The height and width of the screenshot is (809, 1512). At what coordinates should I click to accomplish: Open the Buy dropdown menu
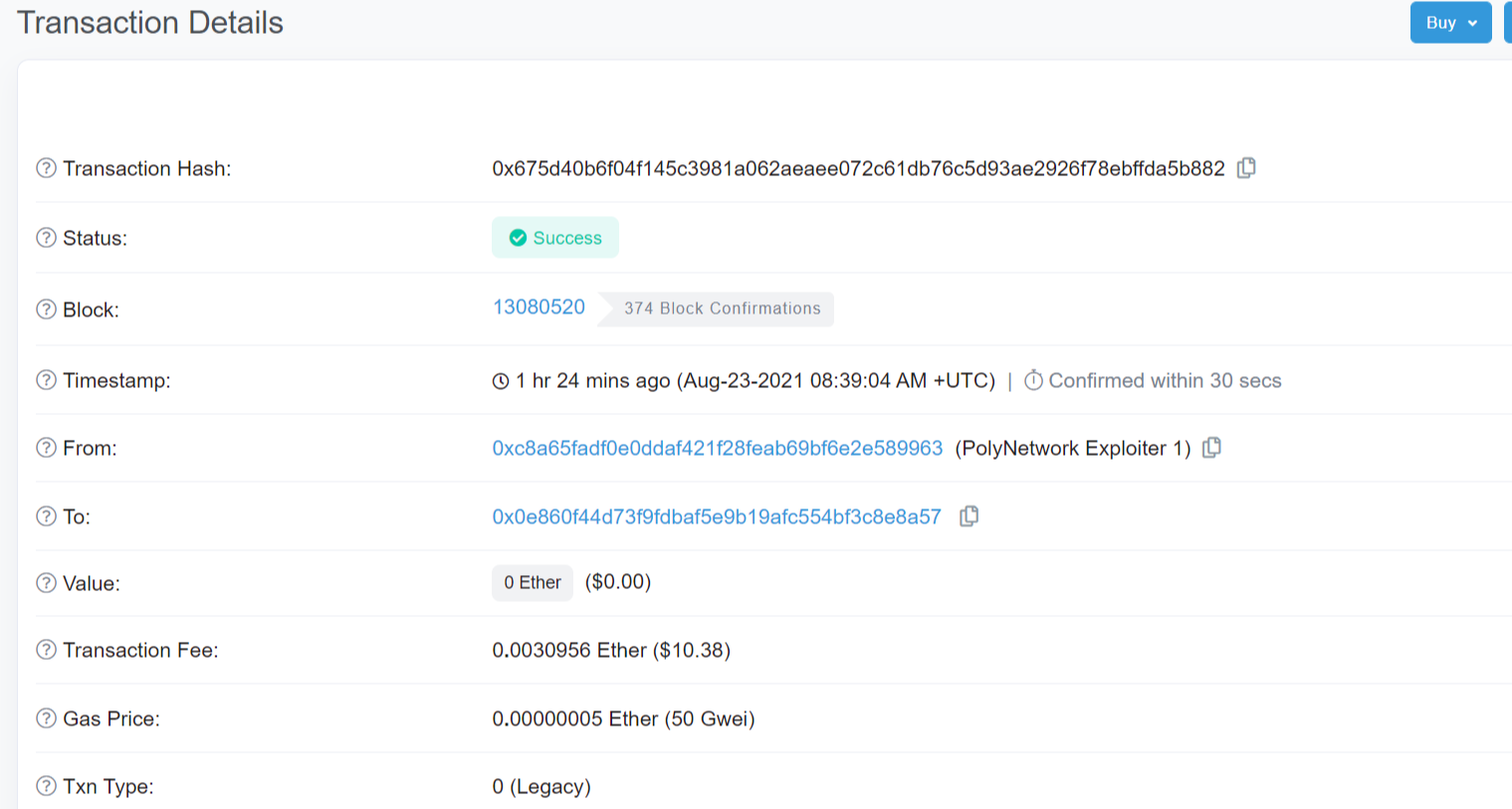(x=1450, y=23)
